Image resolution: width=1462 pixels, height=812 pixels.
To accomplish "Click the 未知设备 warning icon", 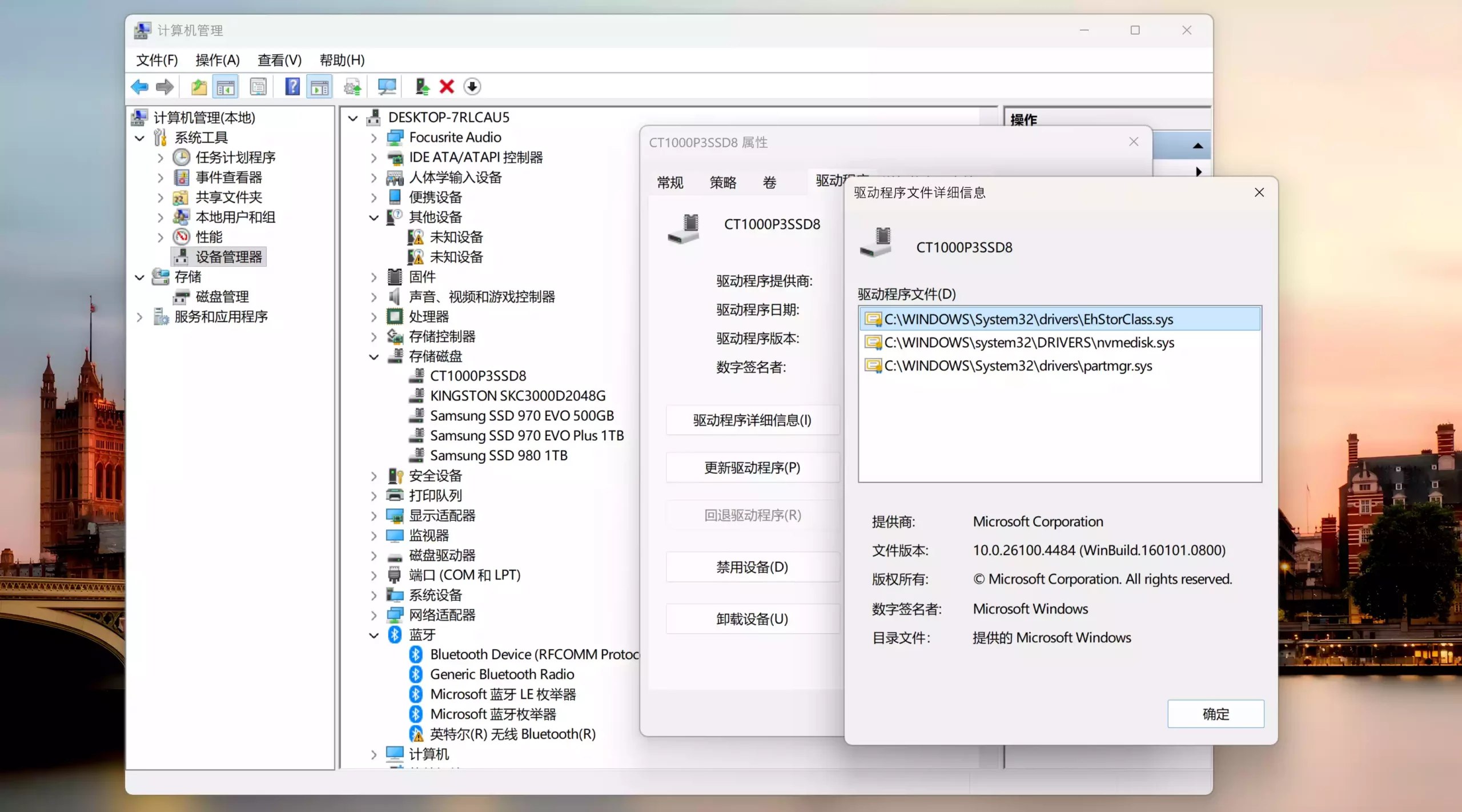I will [415, 238].
